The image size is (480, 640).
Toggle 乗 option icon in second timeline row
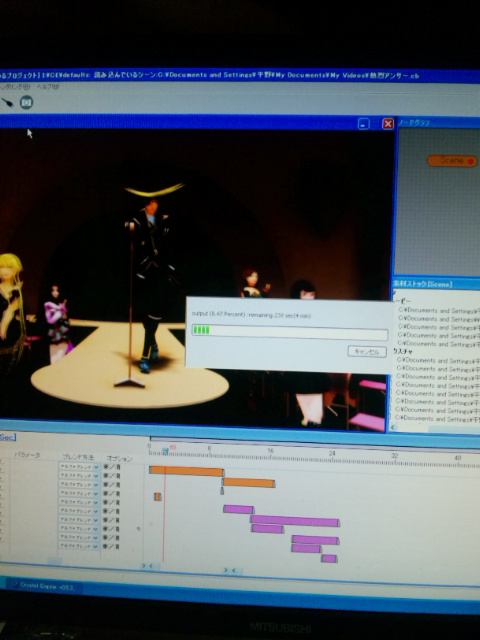click(x=106, y=476)
